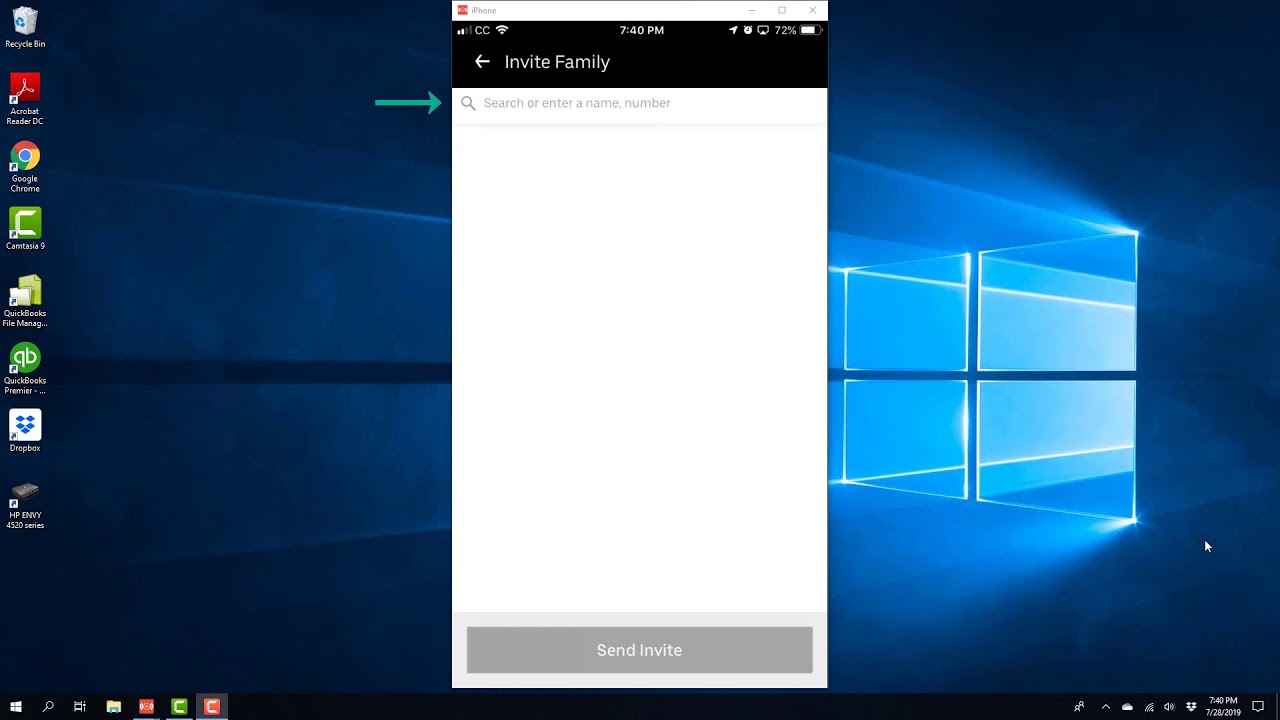Image resolution: width=1280 pixels, height=720 pixels.
Task: Select the Acrobat Reader DC desktop shortcut
Action: click(x=25, y=99)
